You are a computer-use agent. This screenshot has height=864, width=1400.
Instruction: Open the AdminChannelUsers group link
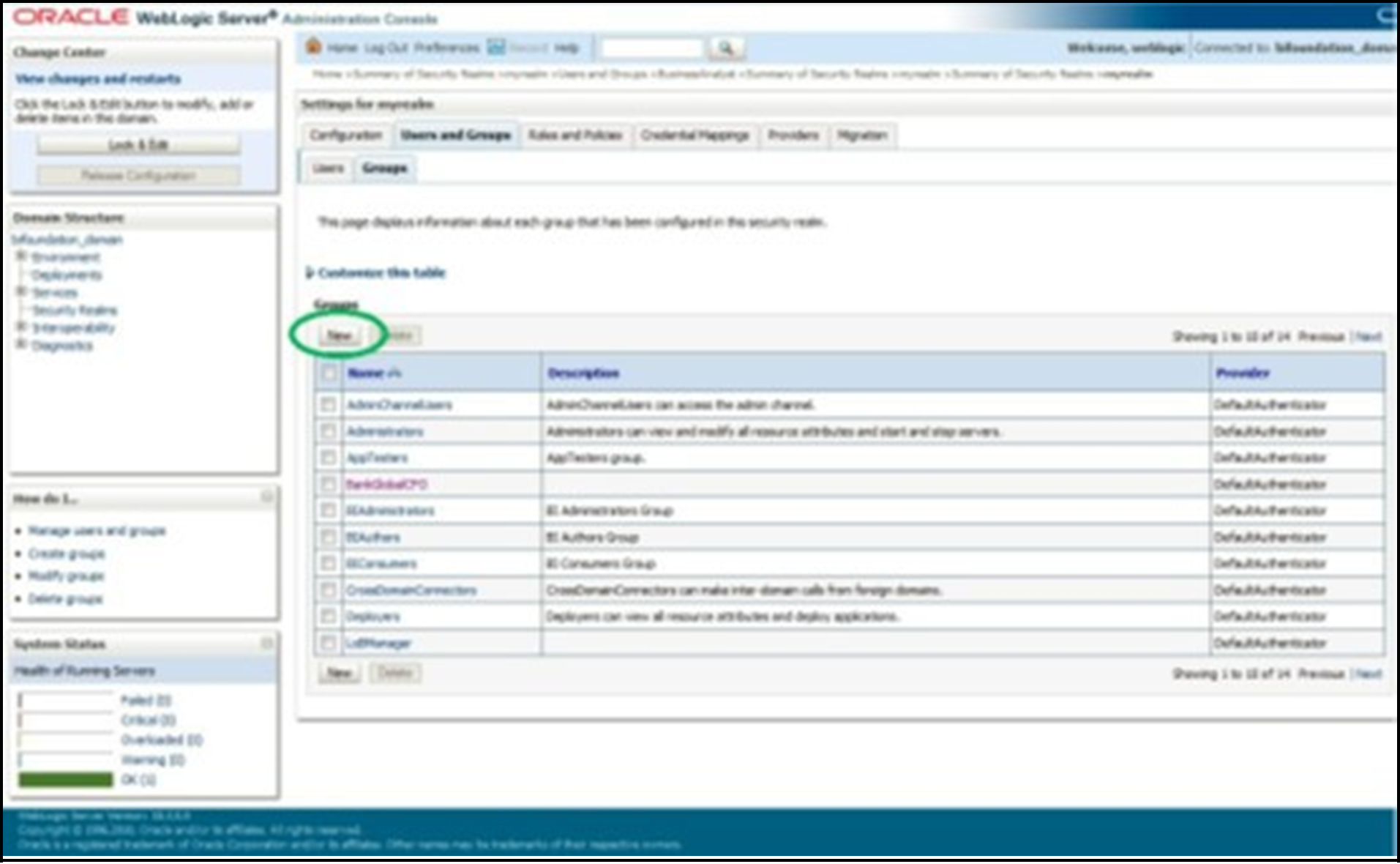click(399, 405)
